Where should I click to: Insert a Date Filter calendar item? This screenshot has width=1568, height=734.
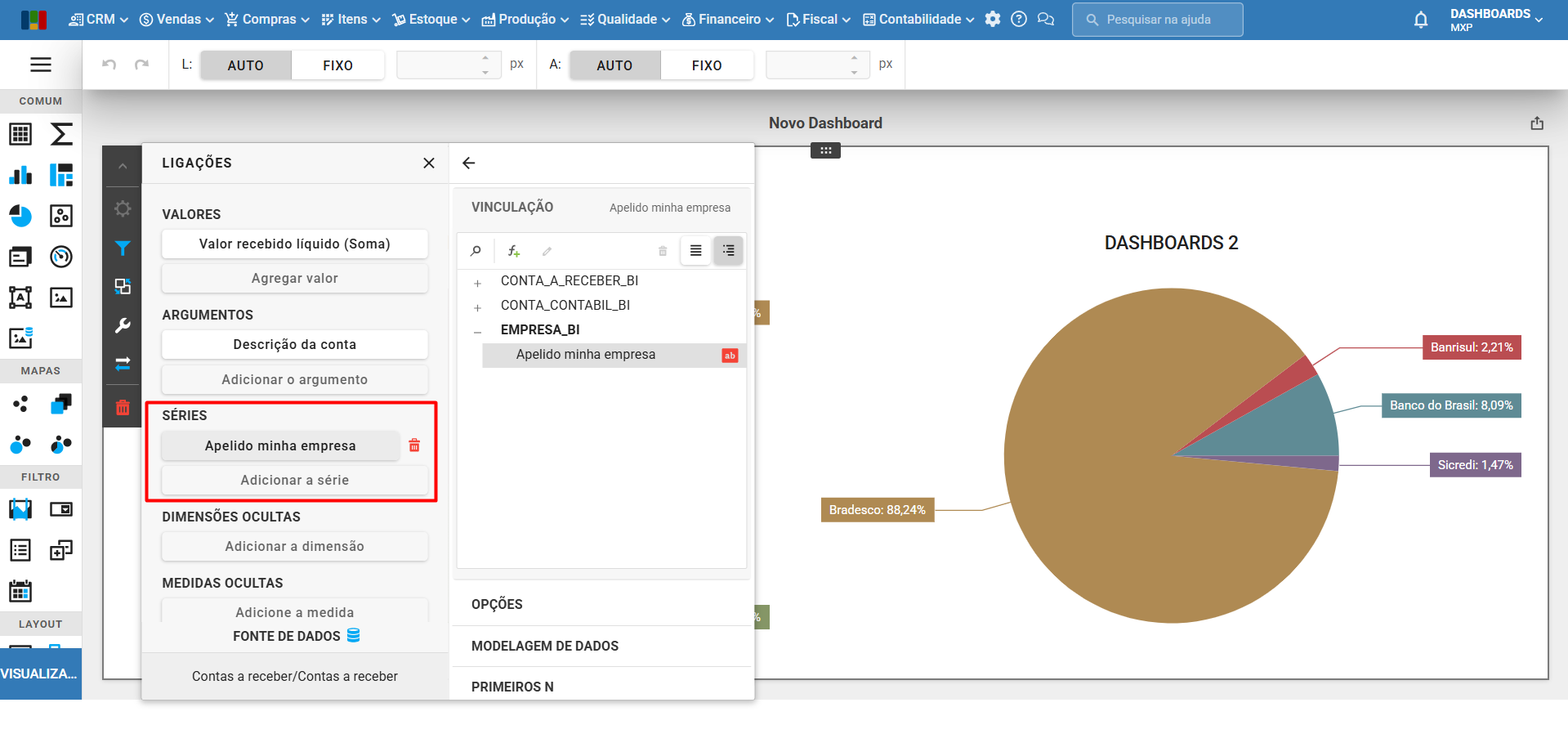(20, 591)
